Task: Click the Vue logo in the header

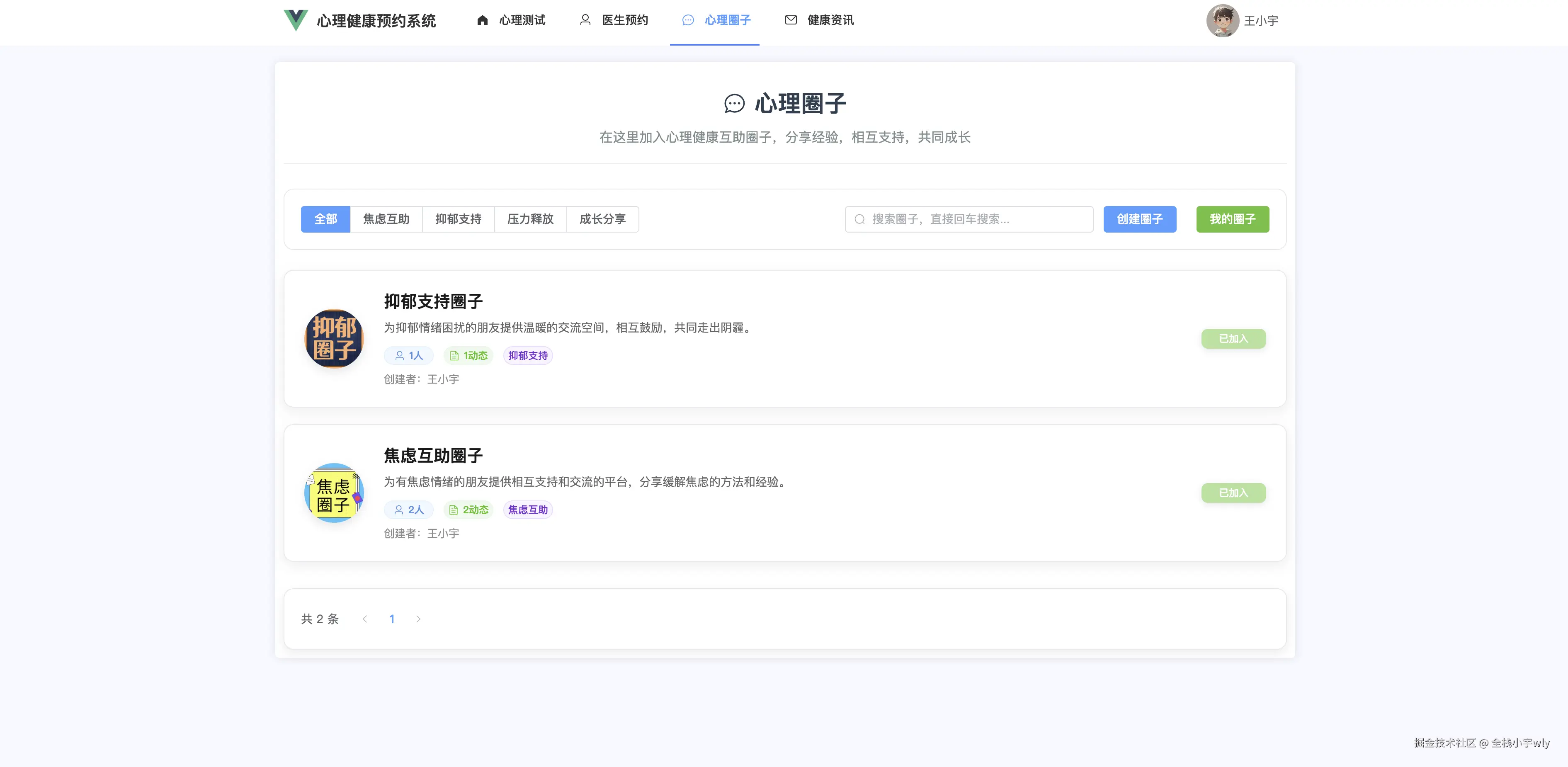Action: point(295,20)
